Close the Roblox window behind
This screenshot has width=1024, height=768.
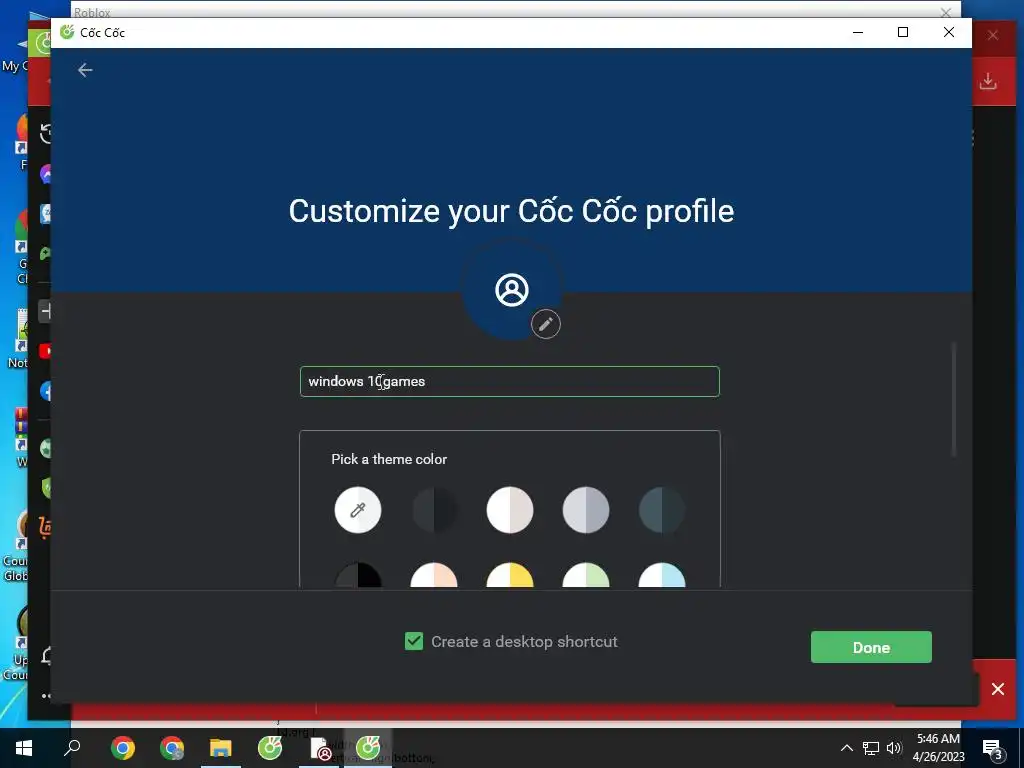point(946,12)
